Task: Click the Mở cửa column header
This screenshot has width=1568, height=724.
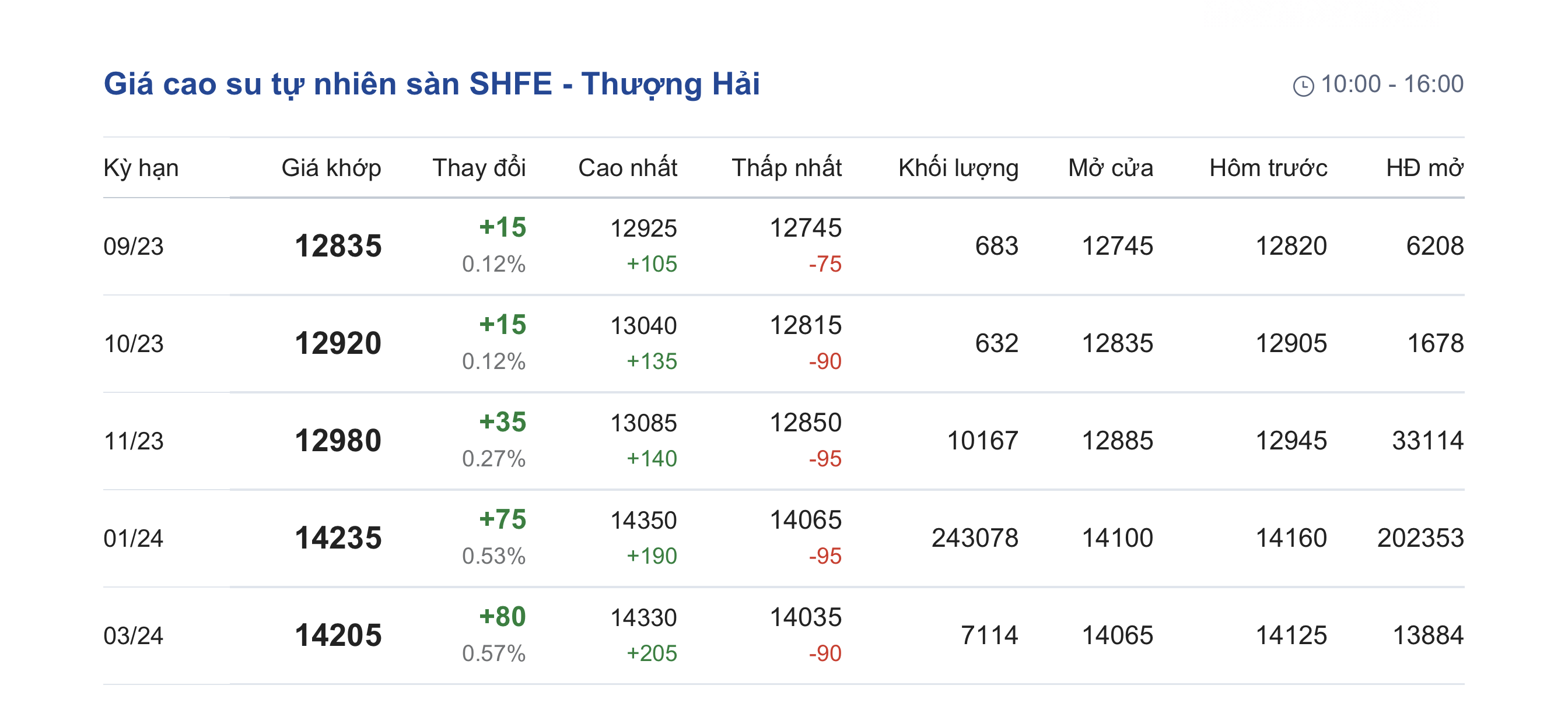Action: [1110, 168]
